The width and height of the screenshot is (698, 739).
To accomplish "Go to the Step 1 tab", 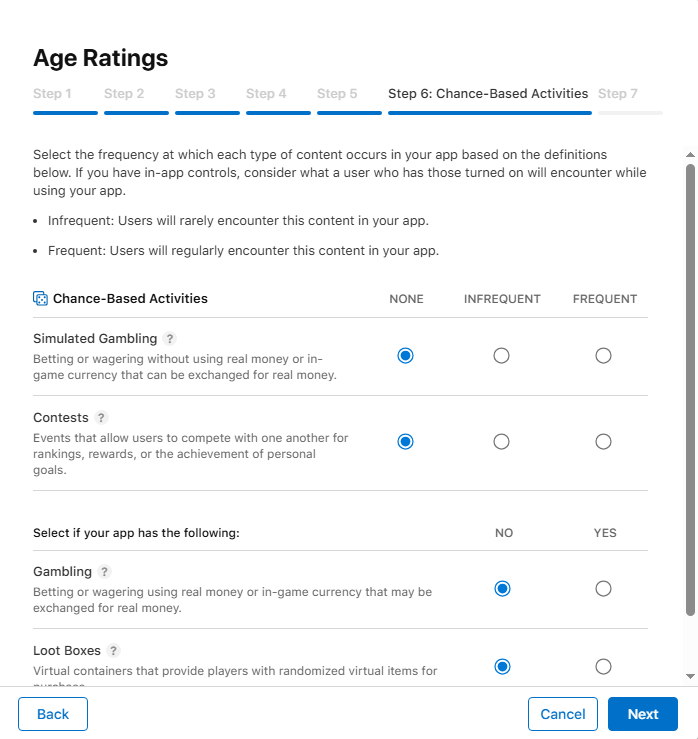I will (53, 94).
